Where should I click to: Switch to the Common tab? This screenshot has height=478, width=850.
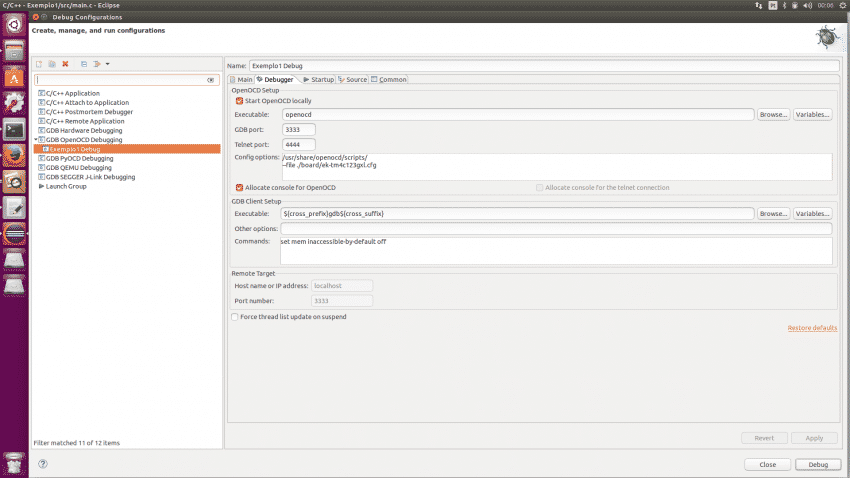389,79
